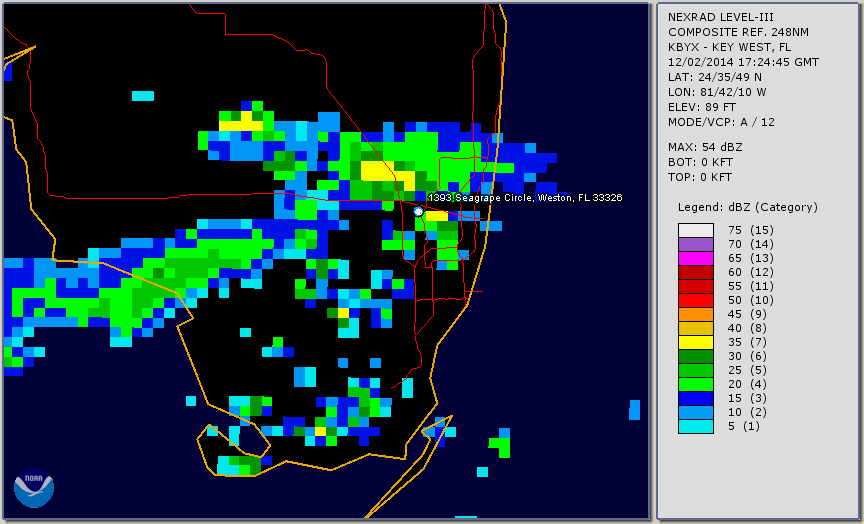Viewport: 864px width, 524px height.
Task: Select the 30 dBZ dark green legend swatch
Action: pos(696,356)
